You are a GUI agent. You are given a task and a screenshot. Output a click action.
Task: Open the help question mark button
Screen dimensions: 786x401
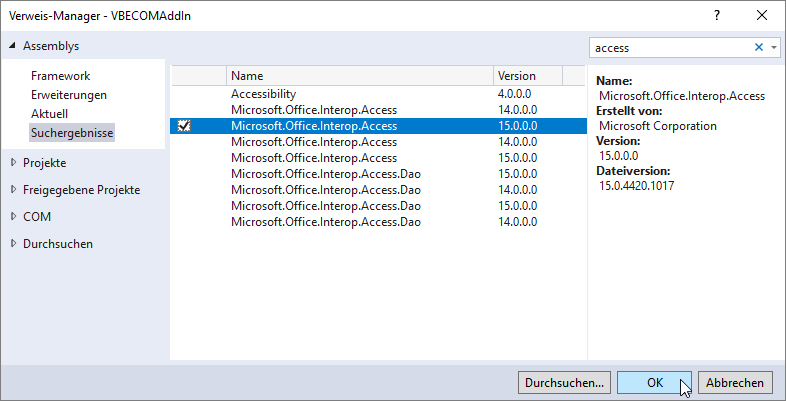(x=717, y=16)
